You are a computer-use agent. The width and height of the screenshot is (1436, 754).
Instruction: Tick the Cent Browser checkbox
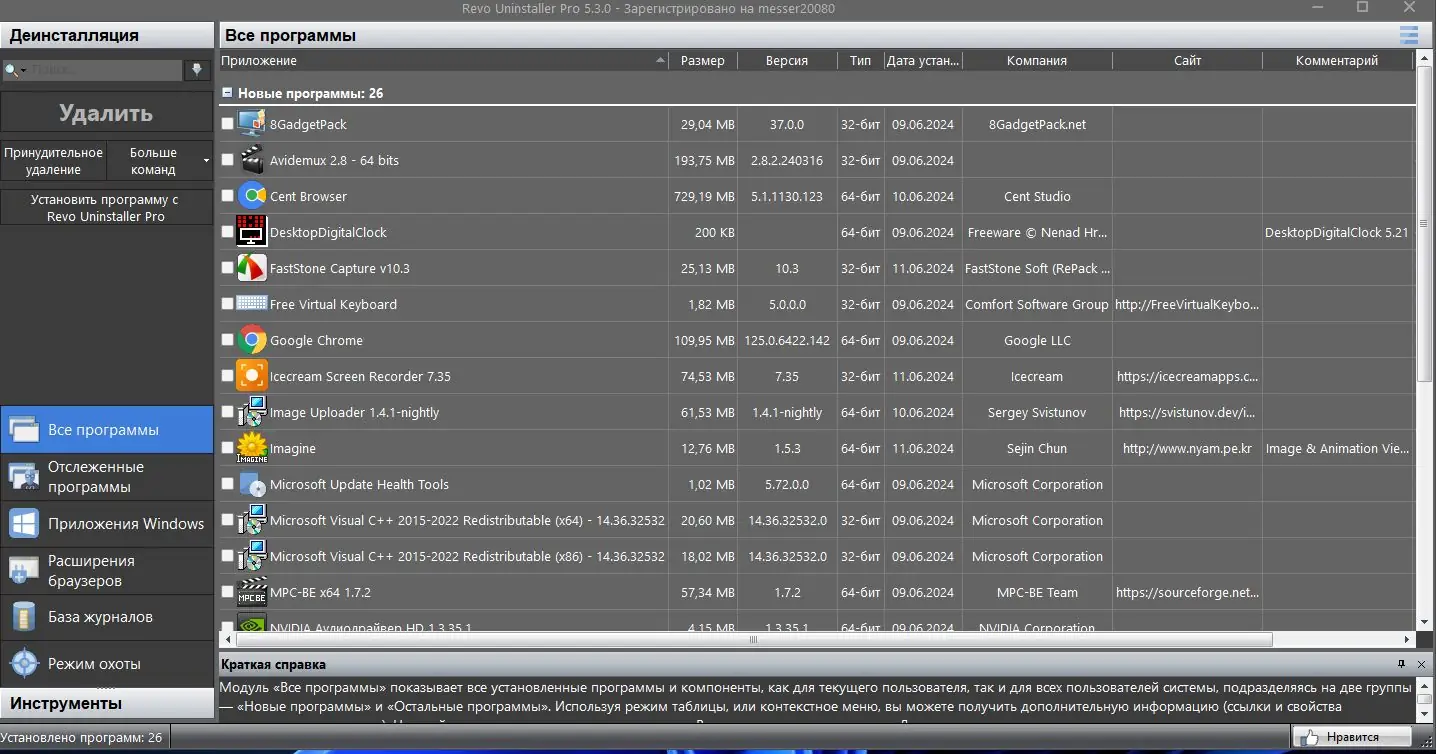(x=227, y=196)
